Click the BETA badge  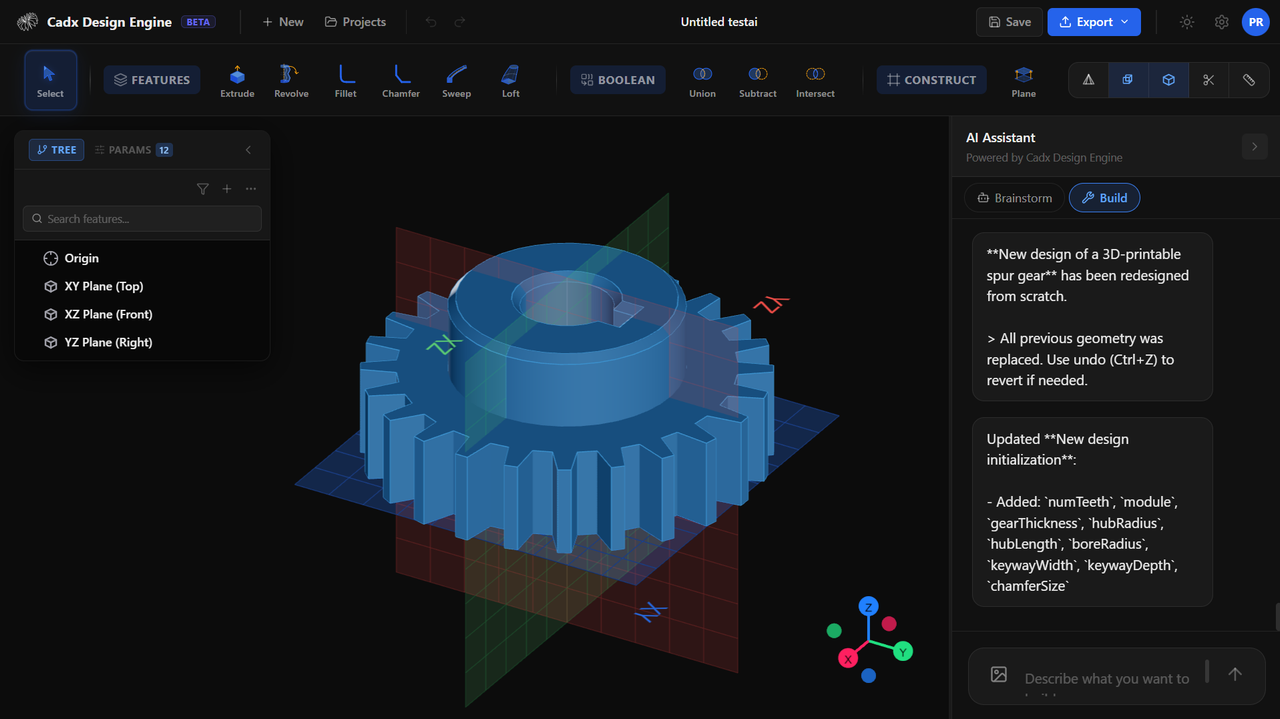[199, 22]
